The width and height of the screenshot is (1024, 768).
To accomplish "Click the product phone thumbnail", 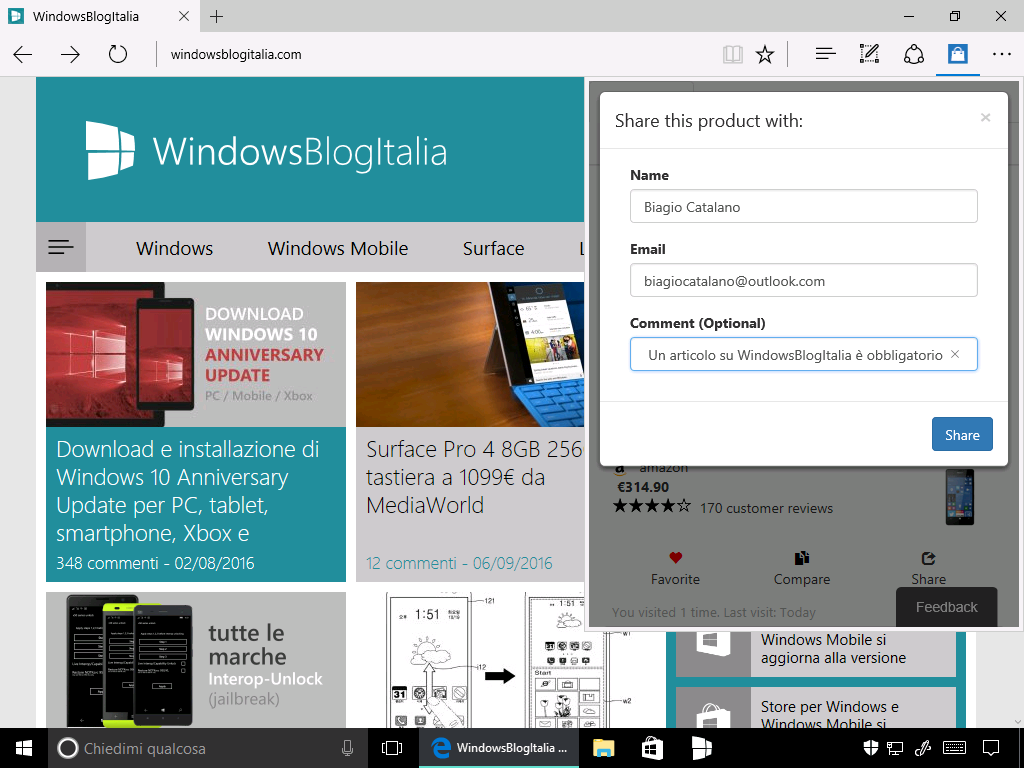I will click(959, 496).
